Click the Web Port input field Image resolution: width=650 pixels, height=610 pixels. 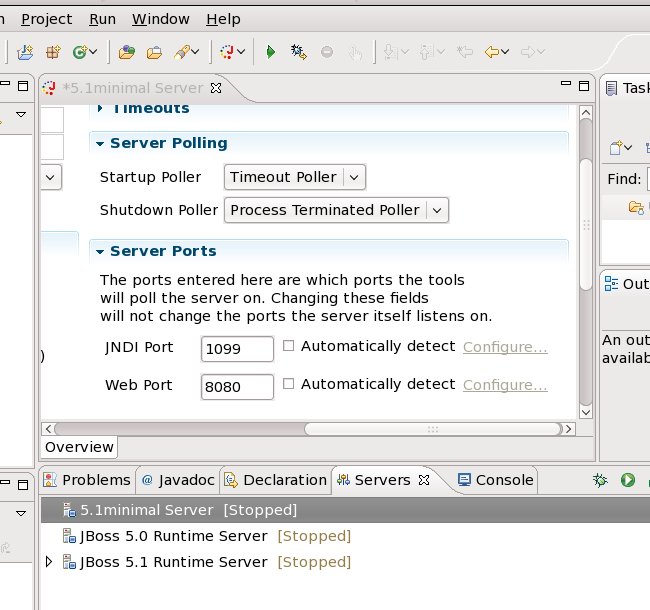point(237,387)
